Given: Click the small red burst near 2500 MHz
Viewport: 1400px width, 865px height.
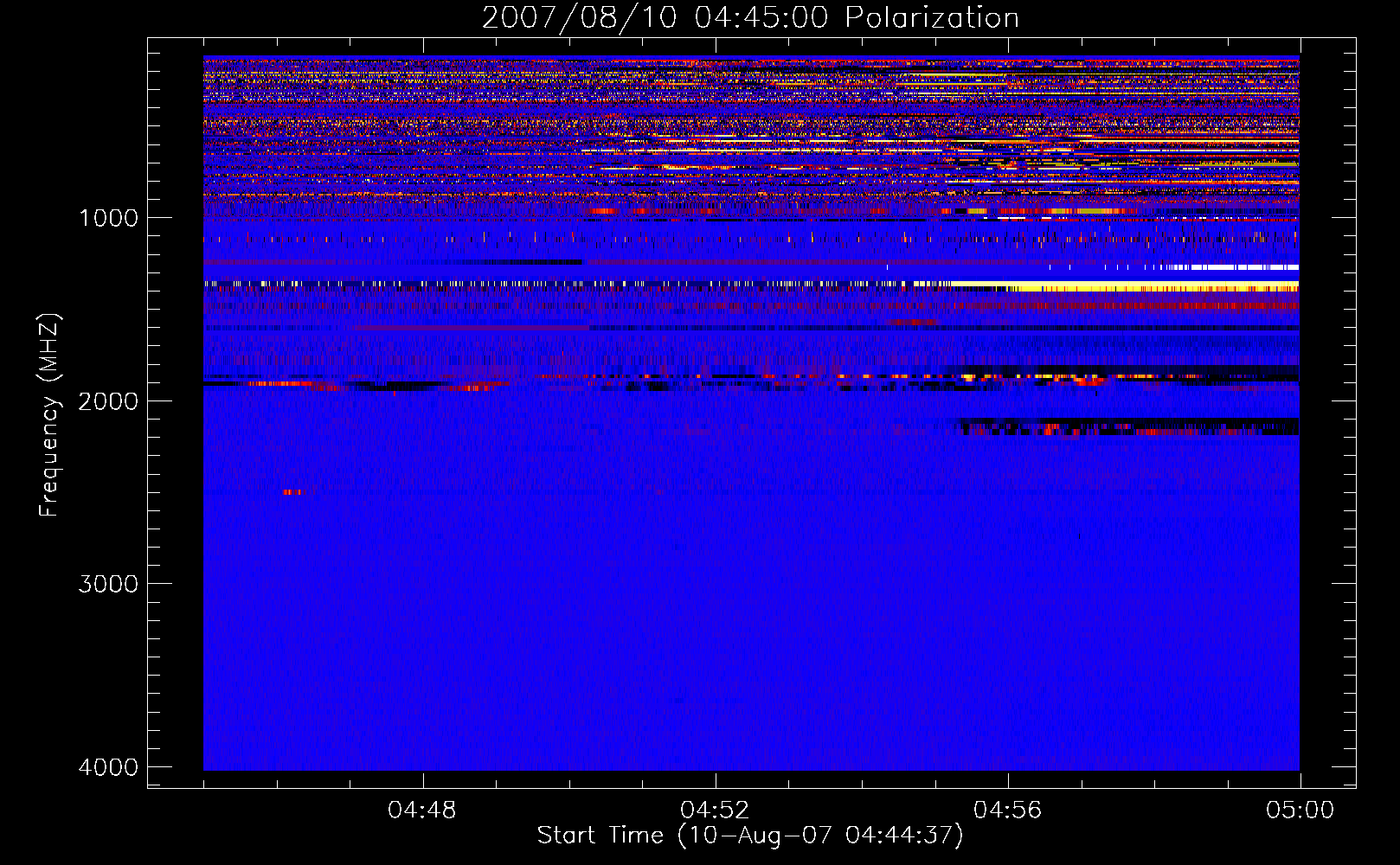Looking at the screenshot, I should [292, 492].
